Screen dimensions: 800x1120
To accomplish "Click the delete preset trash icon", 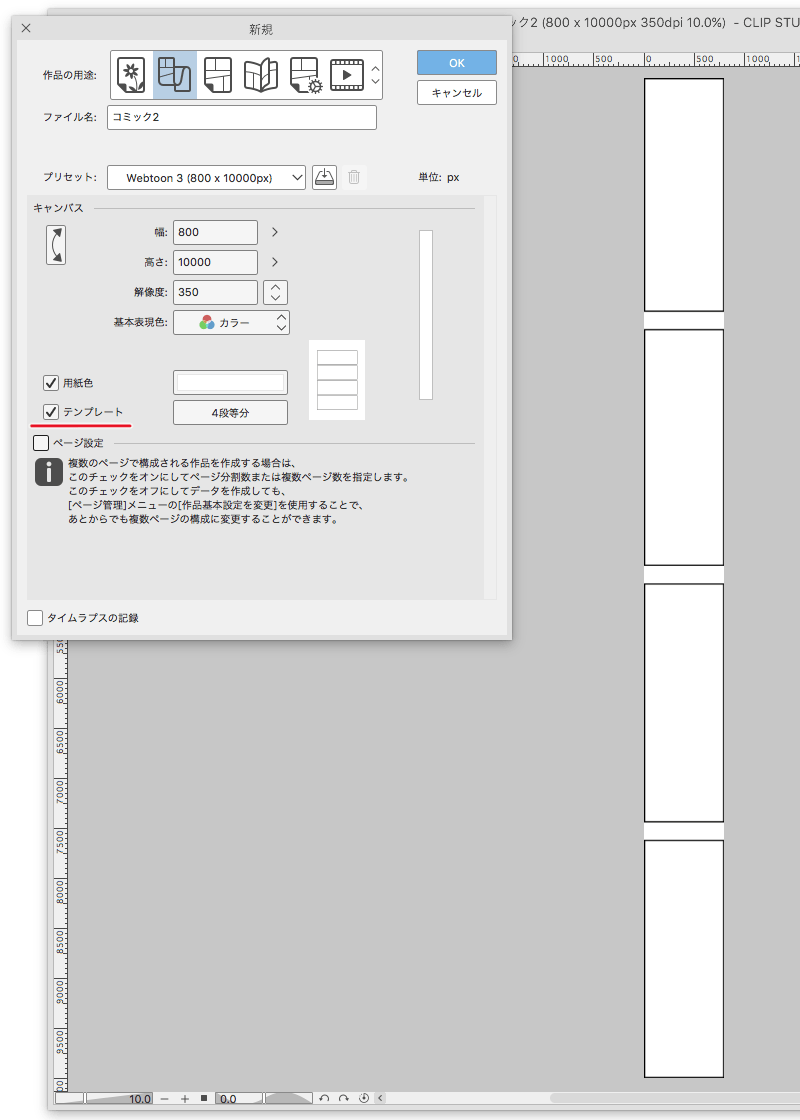I will pos(353,177).
